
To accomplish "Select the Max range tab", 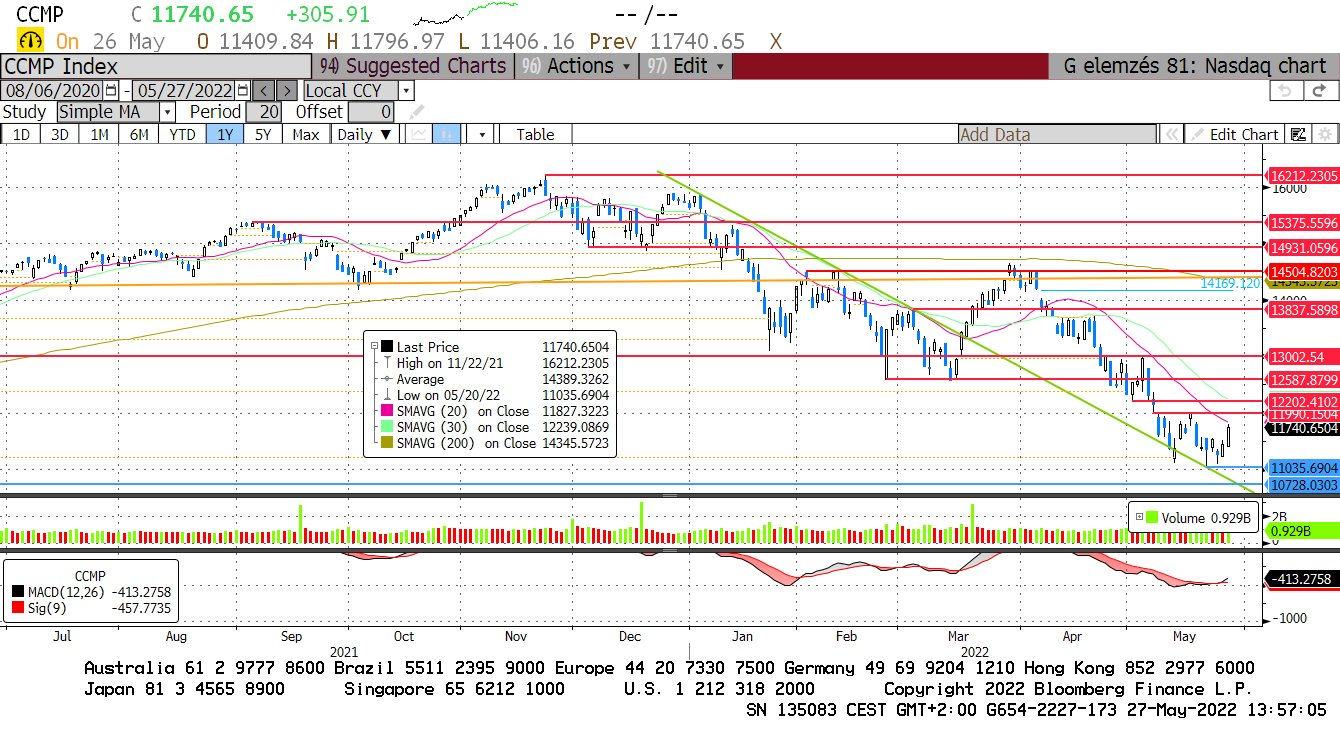I will point(306,134).
